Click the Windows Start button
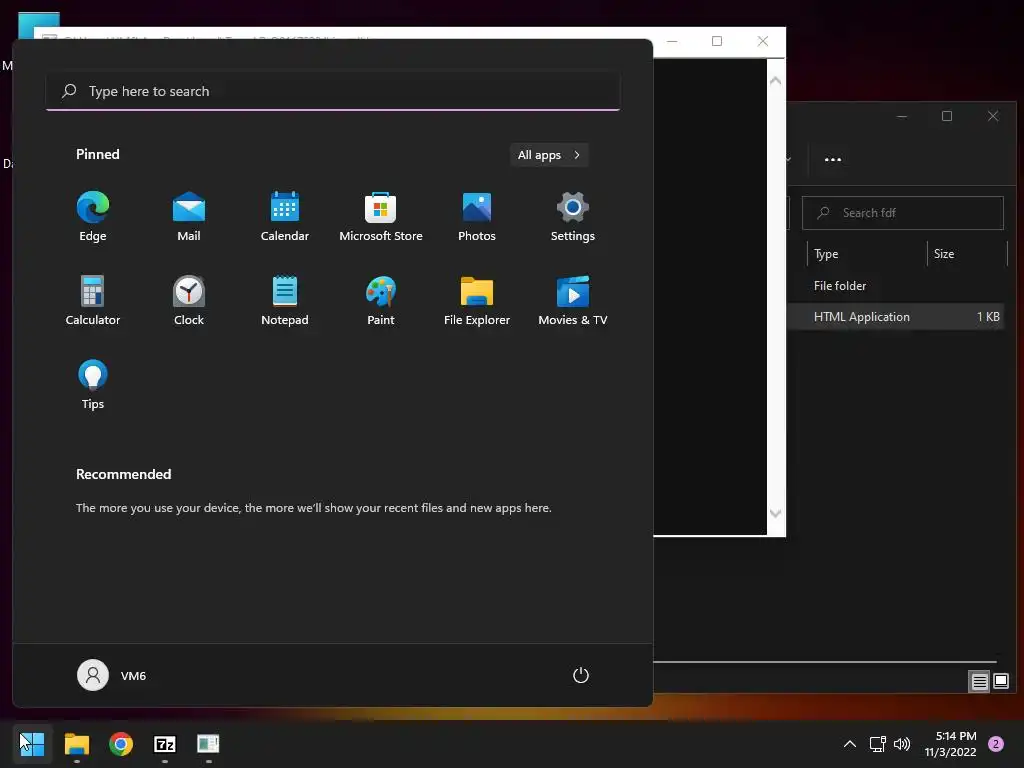This screenshot has height=768, width=1024. point(32,744)
